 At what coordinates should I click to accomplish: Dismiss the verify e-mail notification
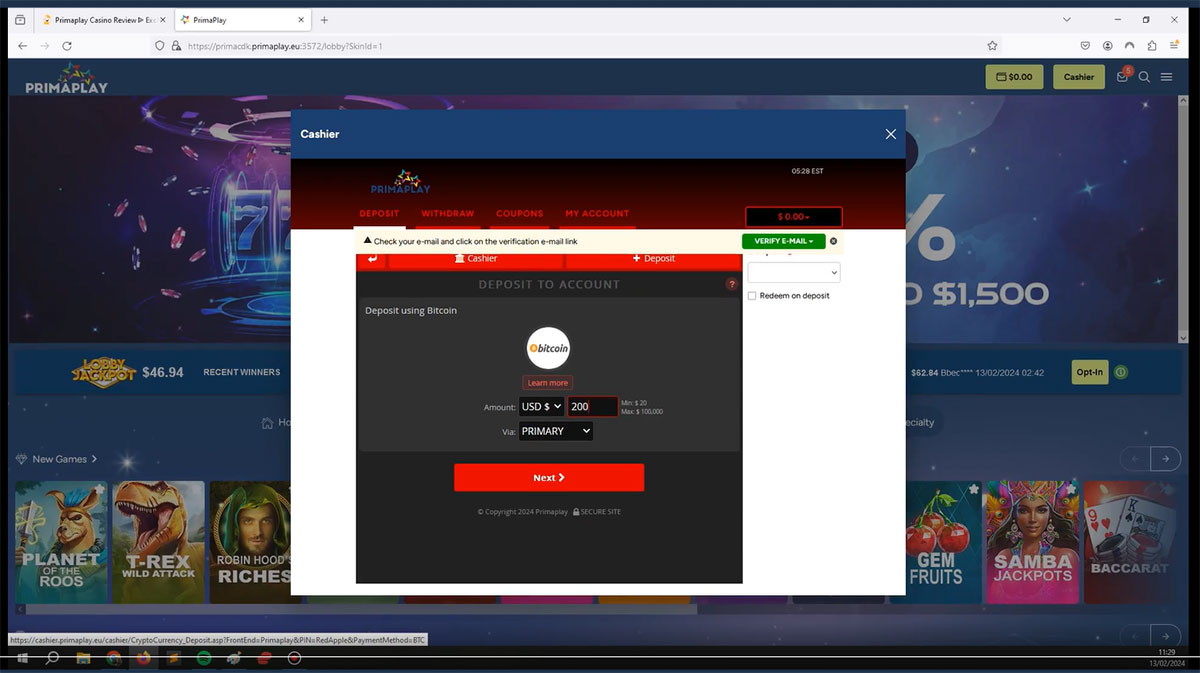(833, 241)
